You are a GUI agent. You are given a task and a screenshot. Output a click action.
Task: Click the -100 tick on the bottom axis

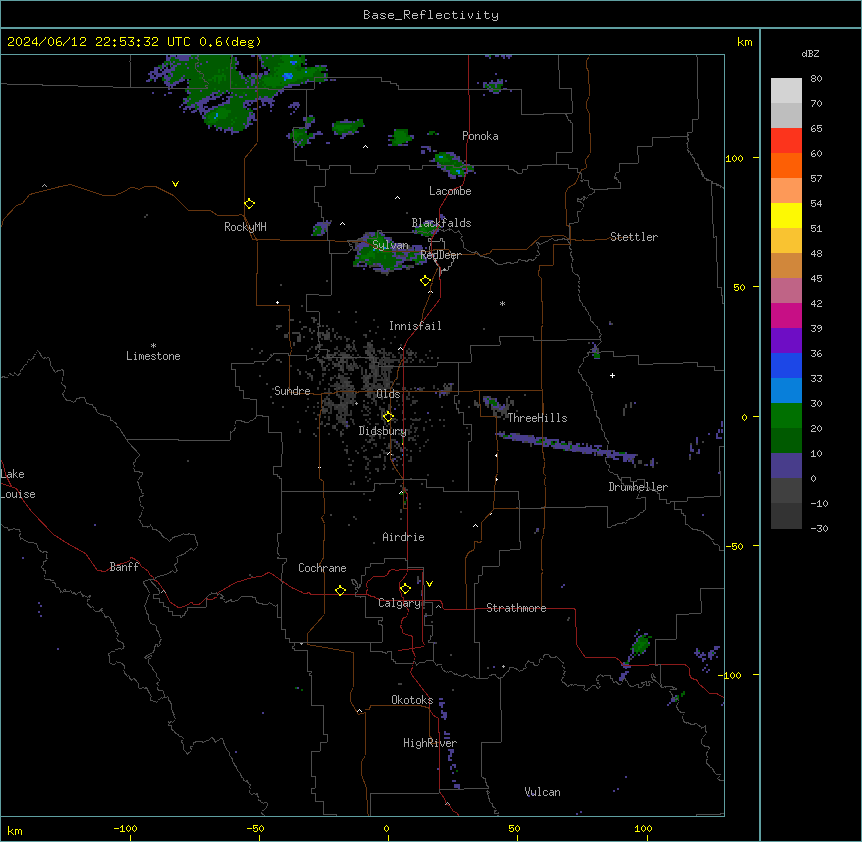[x=125, y=828]
